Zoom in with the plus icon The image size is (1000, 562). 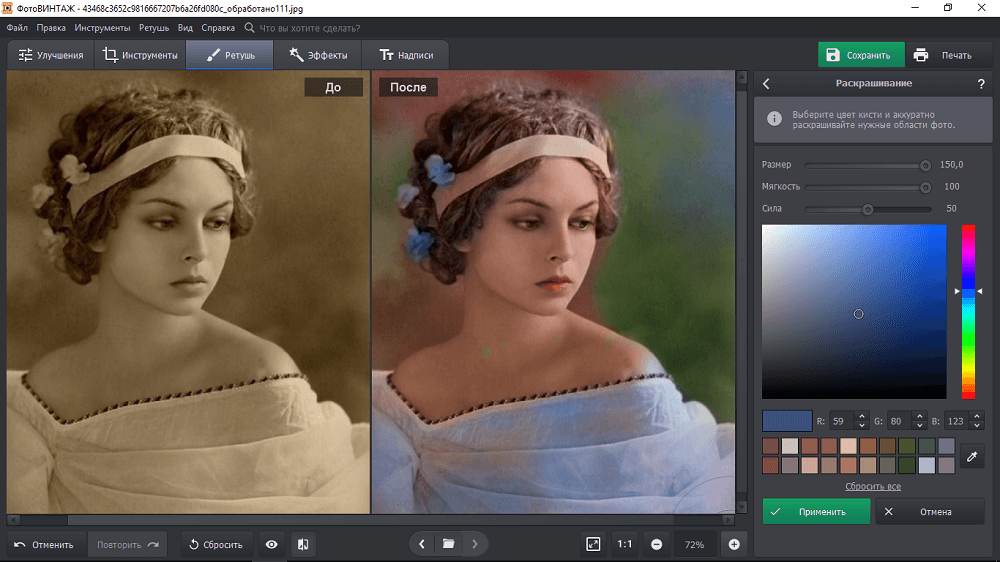point(734,544)
